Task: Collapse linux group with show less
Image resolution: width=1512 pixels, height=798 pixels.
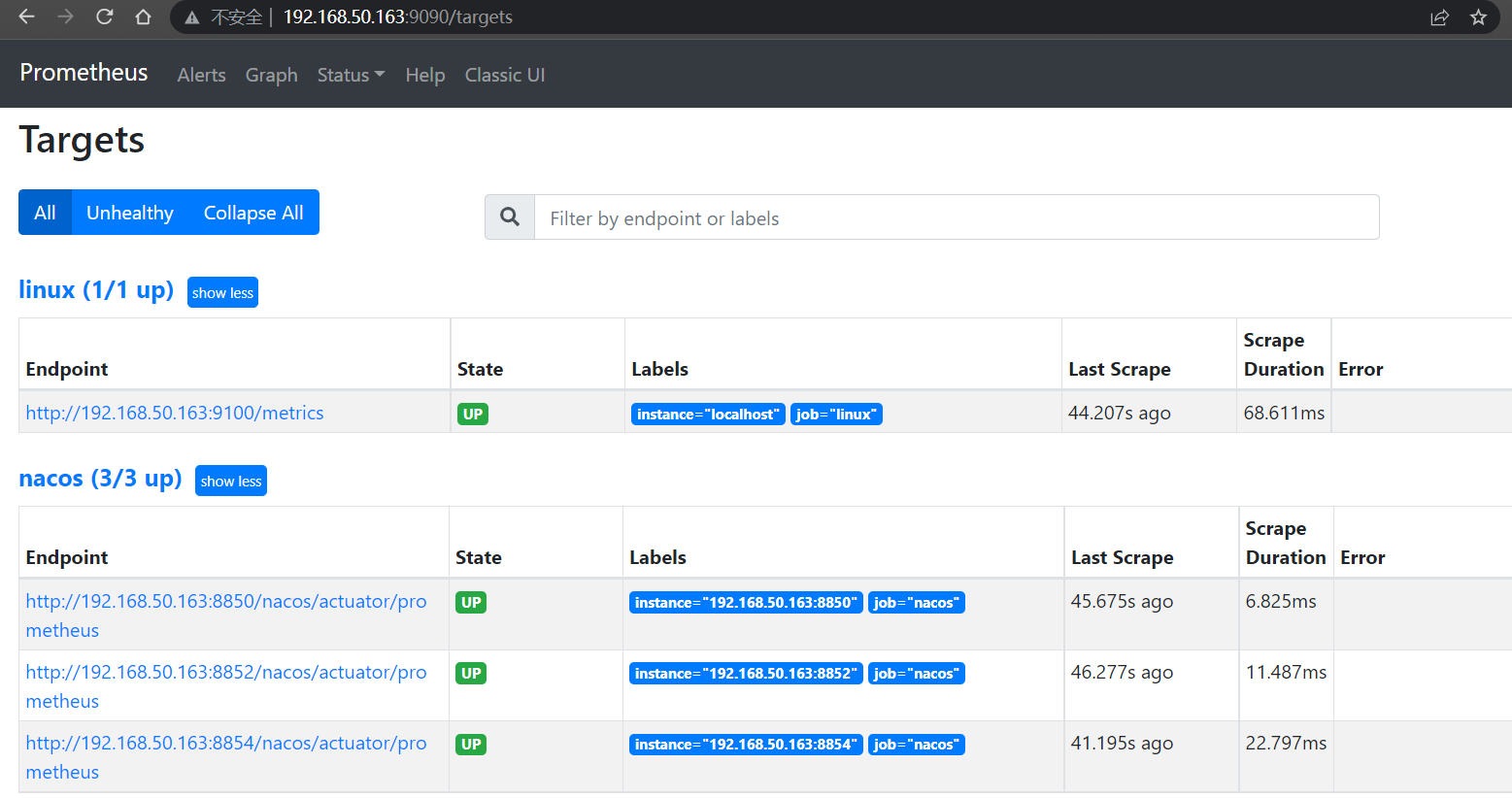Action: 222,292
